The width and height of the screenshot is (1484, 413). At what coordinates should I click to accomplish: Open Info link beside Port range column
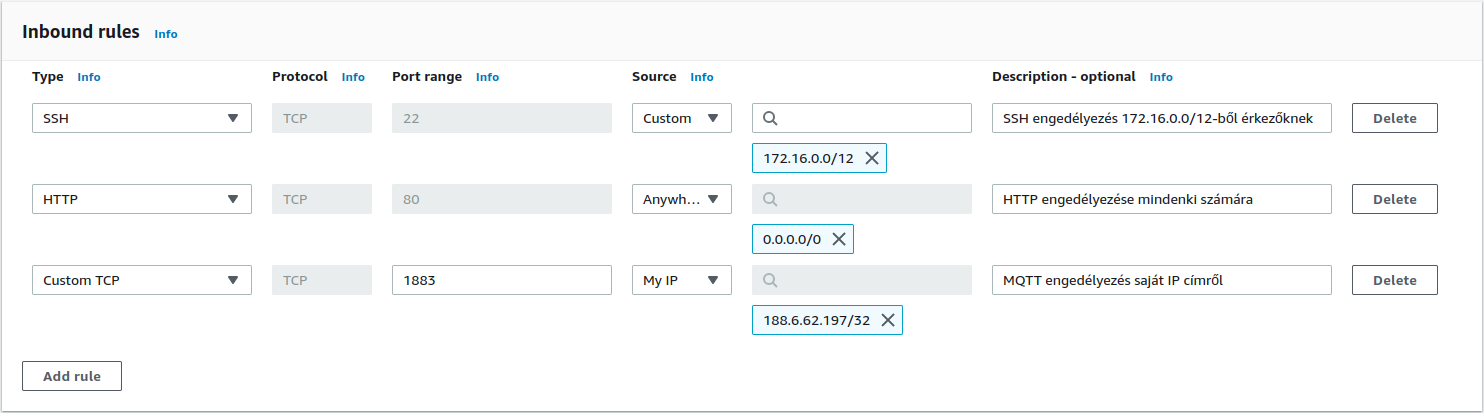pyautogui.click(x=487, y=77)
